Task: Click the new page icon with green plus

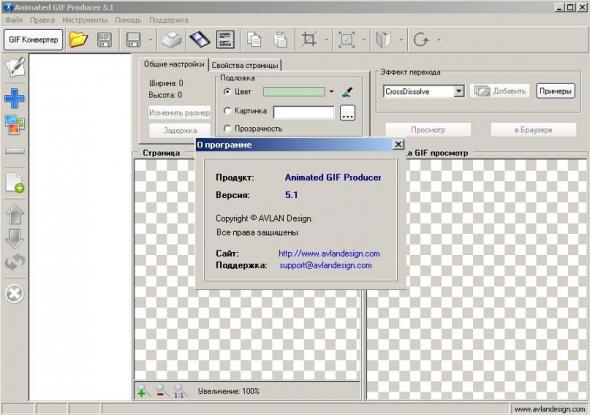Action: tap(15, 183)
